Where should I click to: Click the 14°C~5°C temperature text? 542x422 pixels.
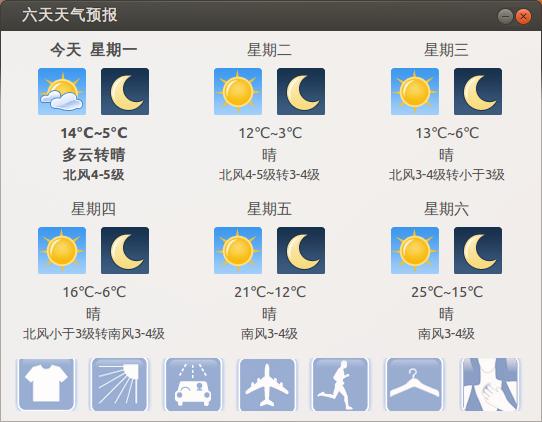[94, 133]
